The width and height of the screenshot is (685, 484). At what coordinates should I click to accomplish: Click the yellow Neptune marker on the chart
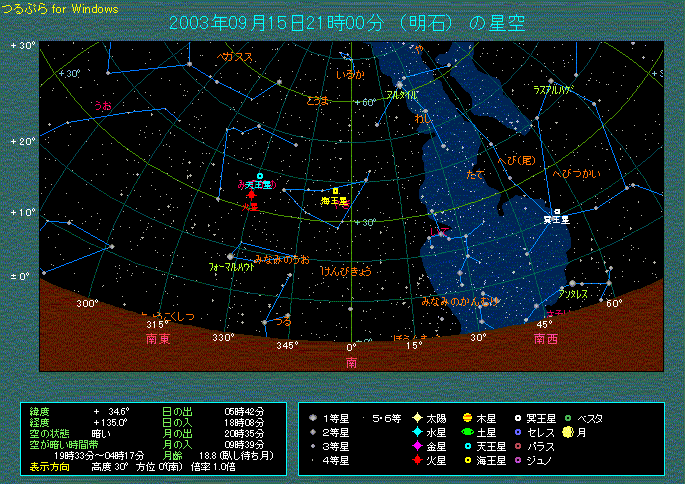pos(336,190)
